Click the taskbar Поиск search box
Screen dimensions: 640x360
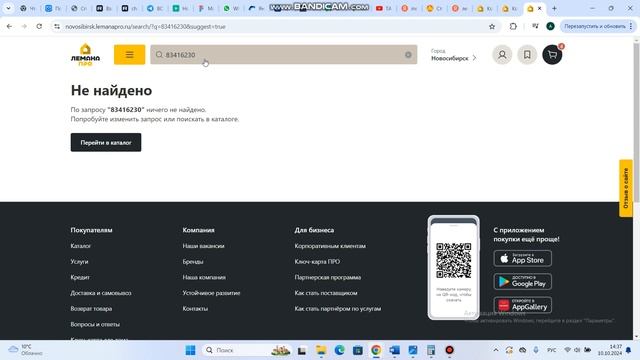click(246, 350)
